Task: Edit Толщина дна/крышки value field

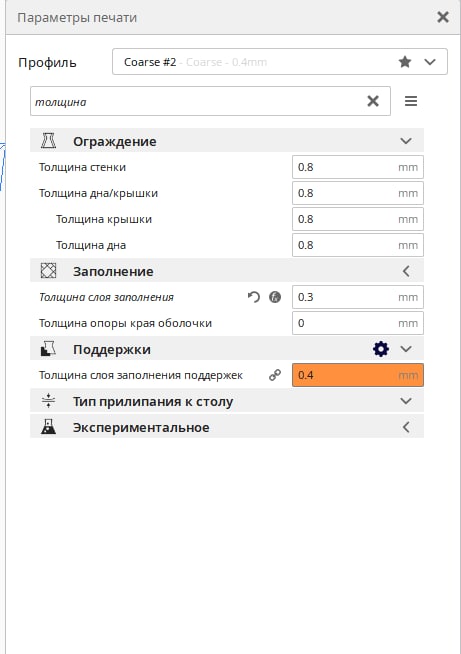Action: [x=358, y=193]
